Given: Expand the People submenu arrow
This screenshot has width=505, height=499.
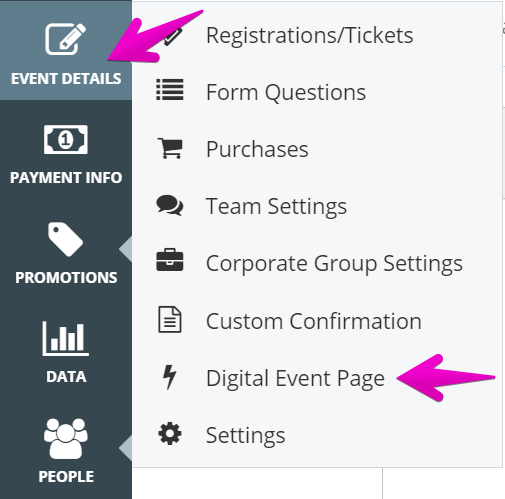Looking at the screenshot, I should pyautogui.click(x=125, y=448).
